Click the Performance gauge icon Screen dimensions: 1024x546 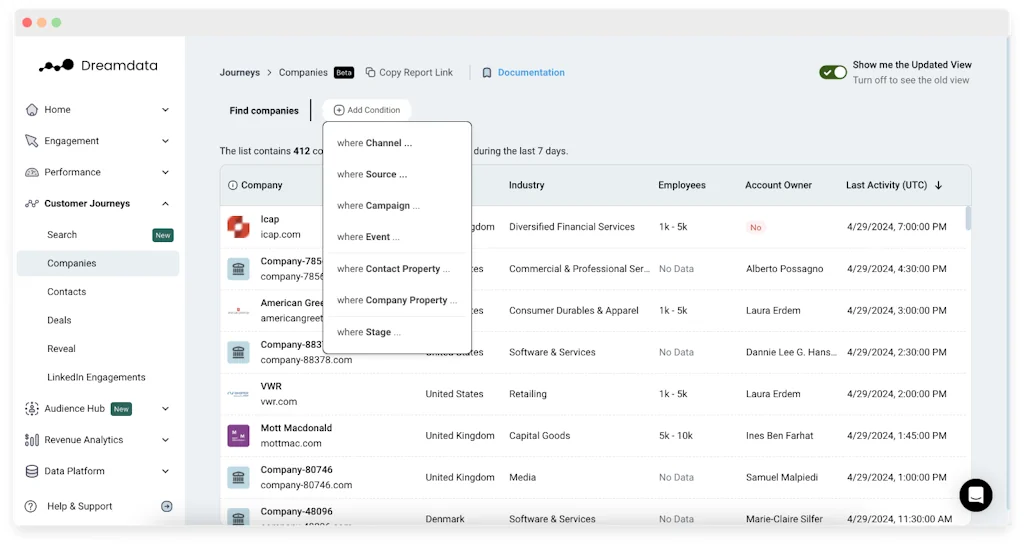click(31, 172)
